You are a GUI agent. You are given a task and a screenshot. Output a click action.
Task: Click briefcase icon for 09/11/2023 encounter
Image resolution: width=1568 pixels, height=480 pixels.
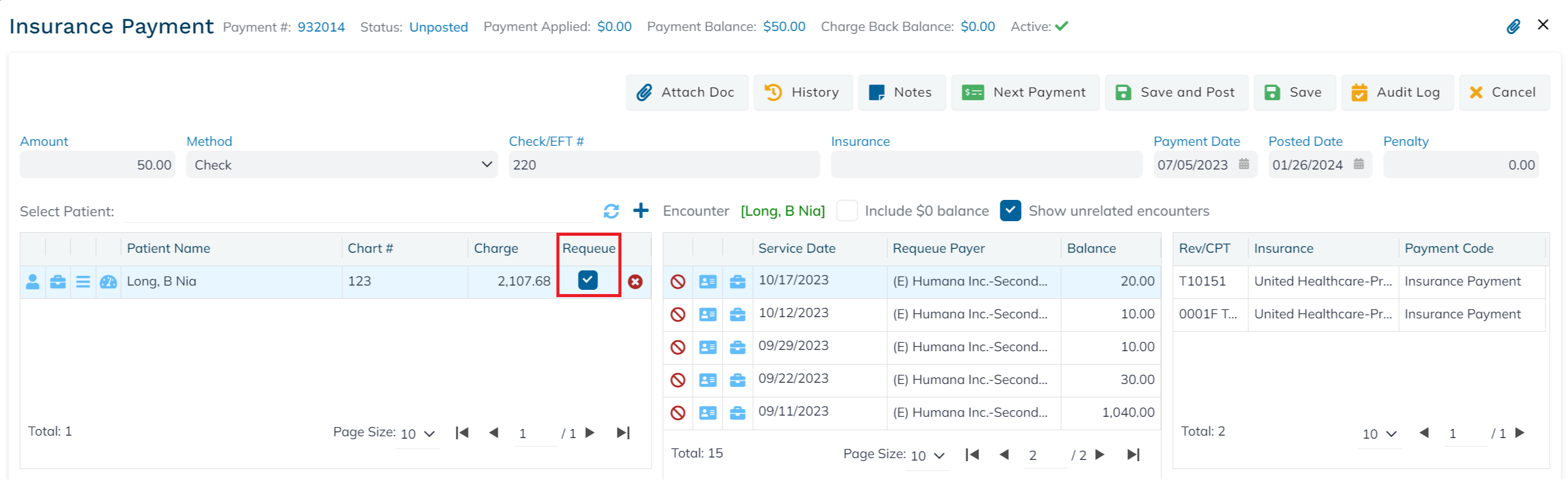tap(737, 413)
